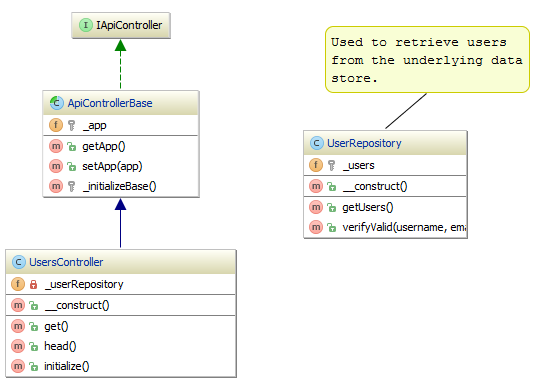Screen dimensions: 536x383
Task: Click public lock icon beside UsersController __construct()
Action: tap(34, 305)
